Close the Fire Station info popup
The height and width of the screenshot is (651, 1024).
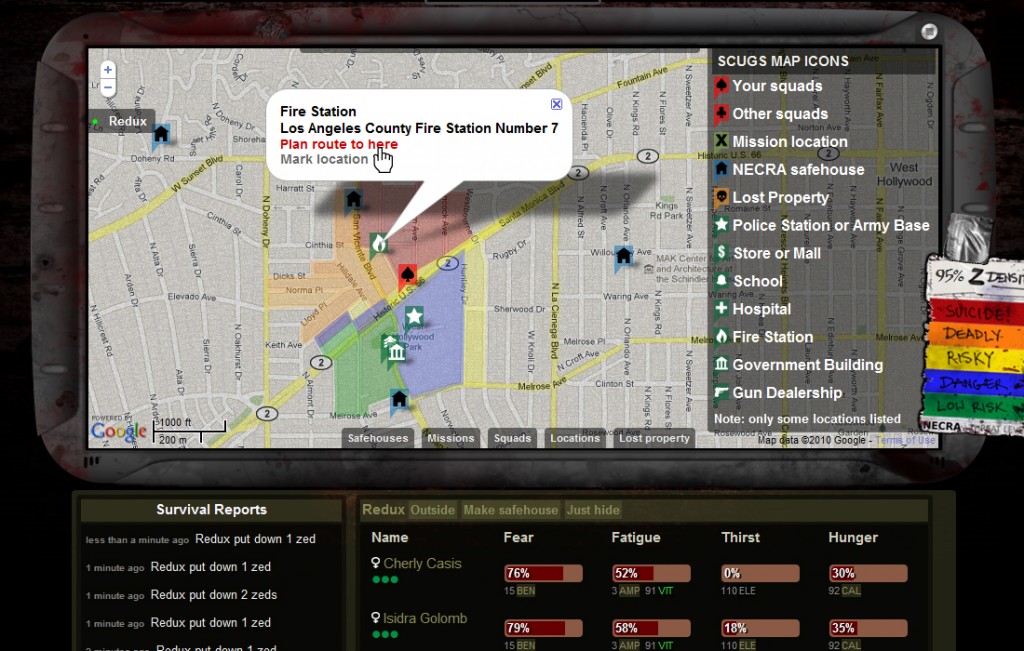pos(556,104)
